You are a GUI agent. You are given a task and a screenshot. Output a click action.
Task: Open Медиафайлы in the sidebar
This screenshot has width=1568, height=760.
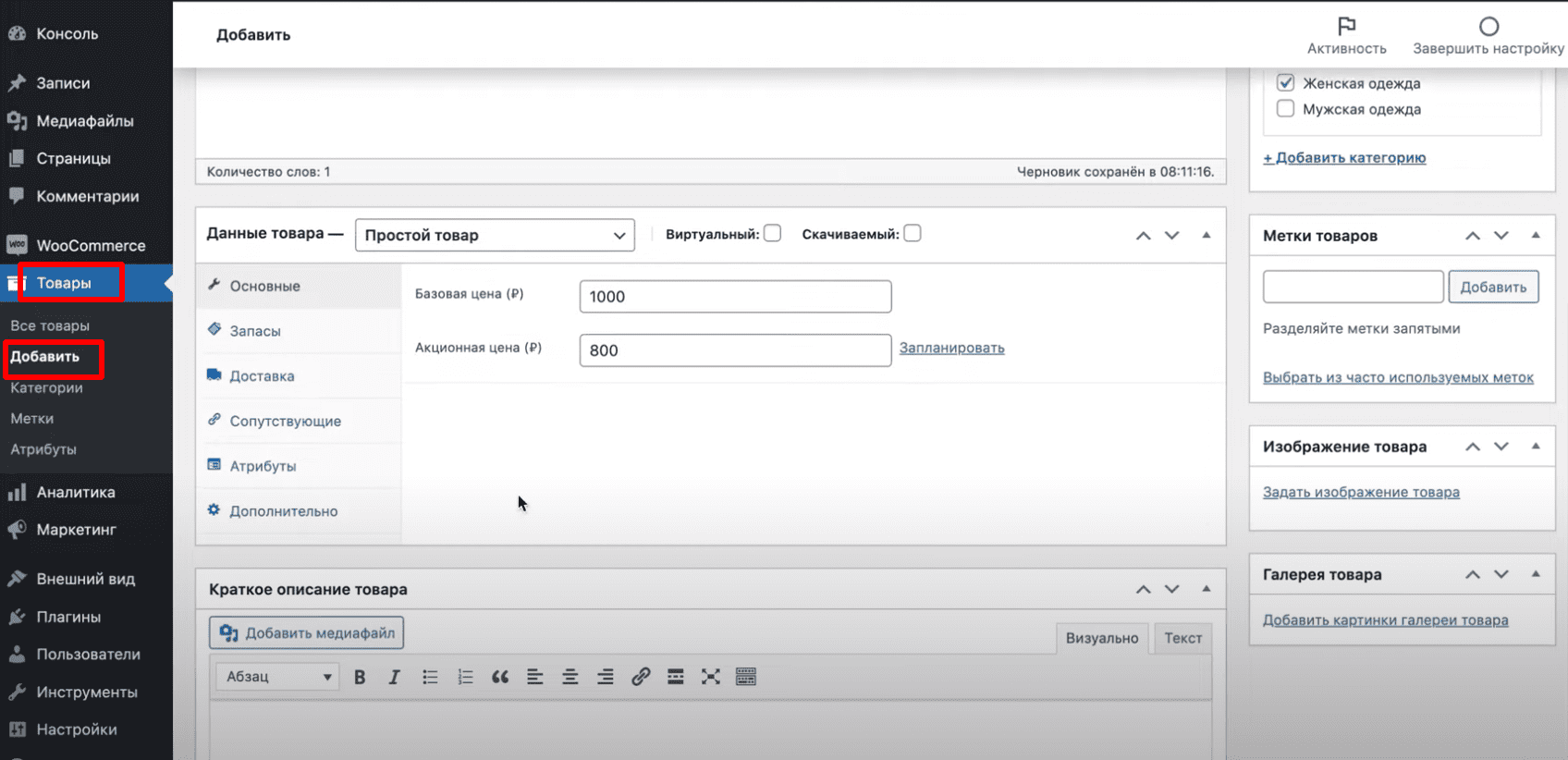84,120
